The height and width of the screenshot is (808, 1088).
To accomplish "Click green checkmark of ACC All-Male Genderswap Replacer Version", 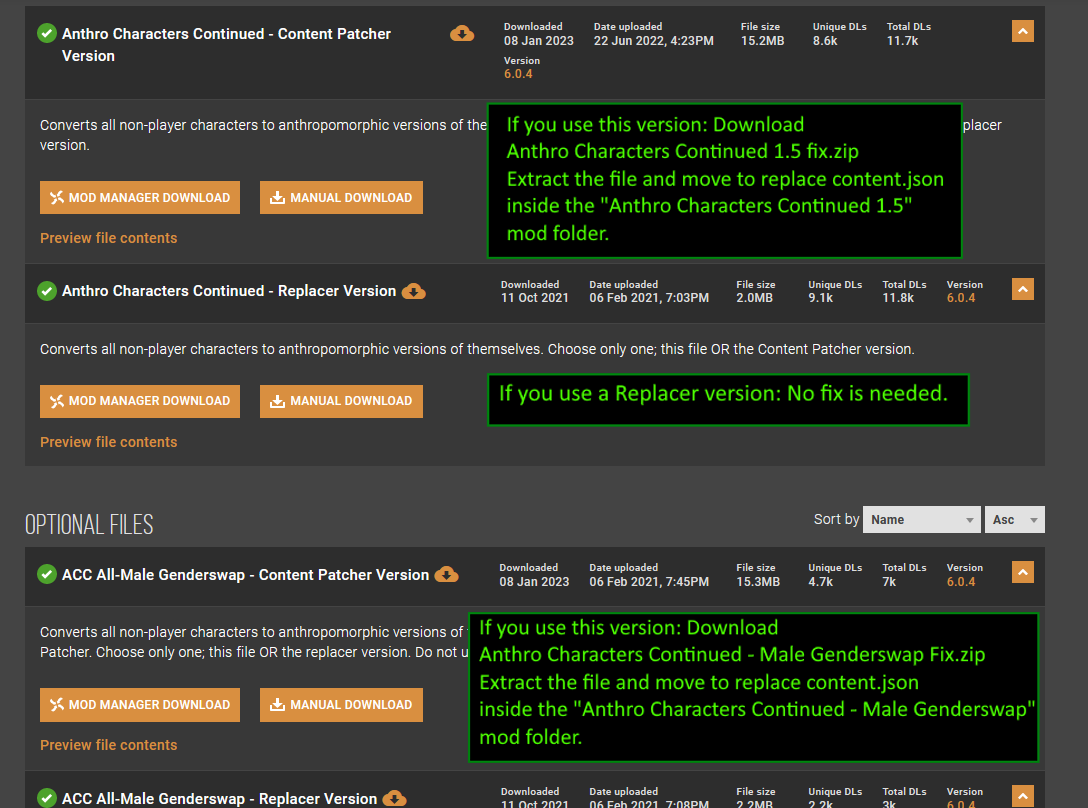I will [x=46, y=798].
